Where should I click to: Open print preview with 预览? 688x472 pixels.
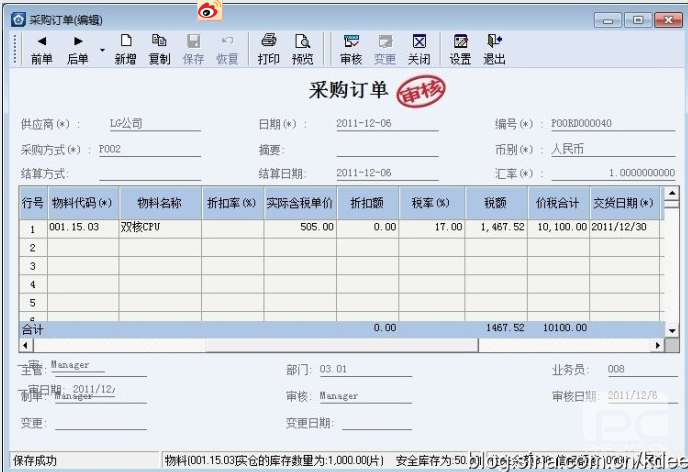(302, 49)
